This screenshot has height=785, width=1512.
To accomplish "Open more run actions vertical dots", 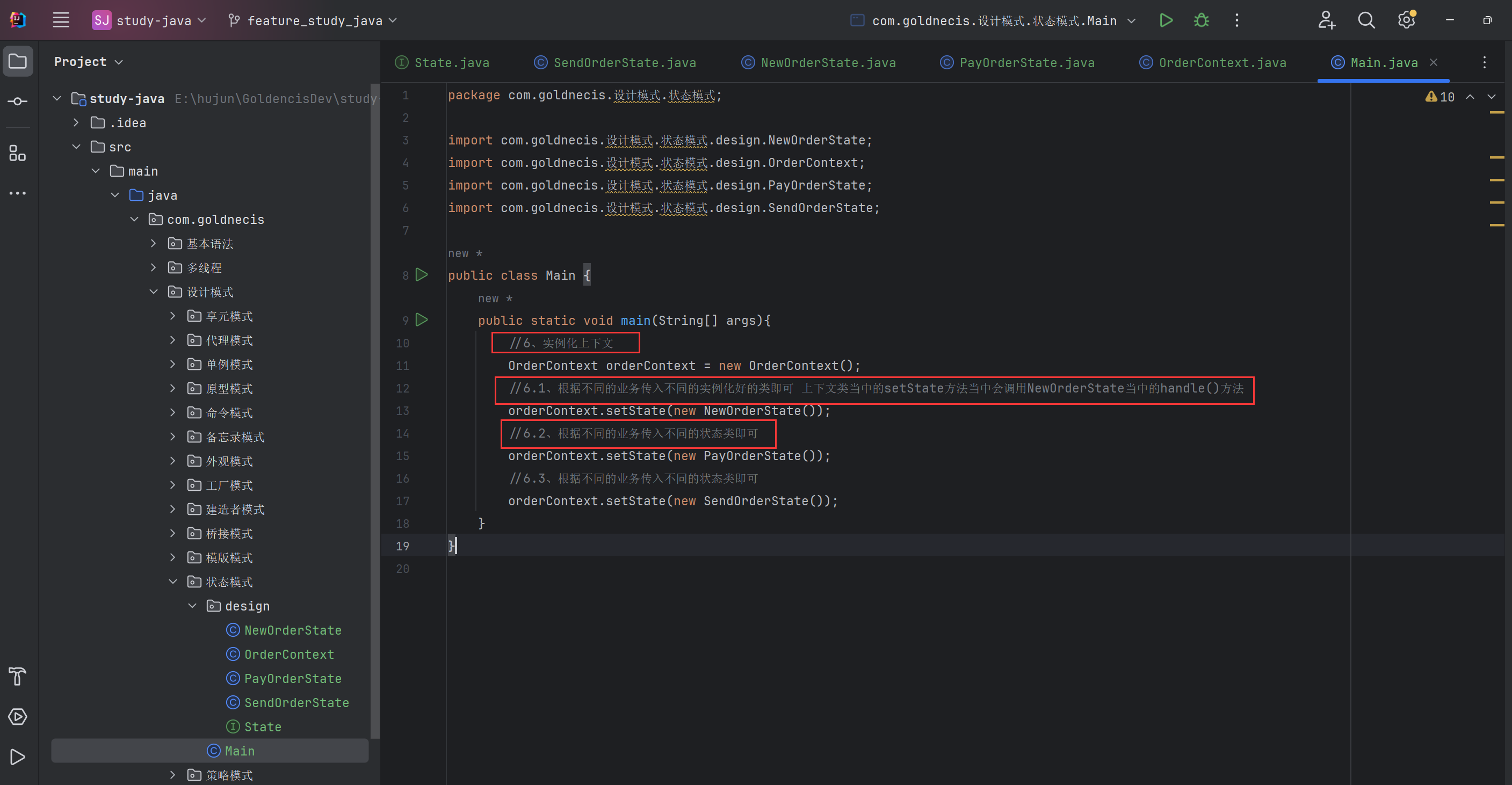I will tap(1236, 20).
